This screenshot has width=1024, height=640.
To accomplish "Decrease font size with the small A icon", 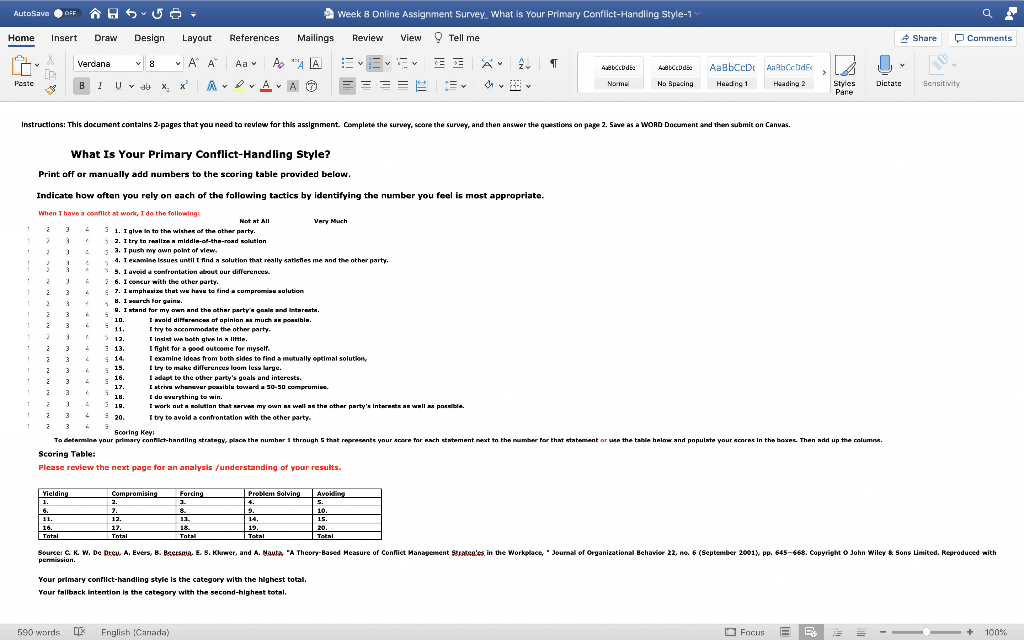I will pyautogui.click(x=212, y=63).
